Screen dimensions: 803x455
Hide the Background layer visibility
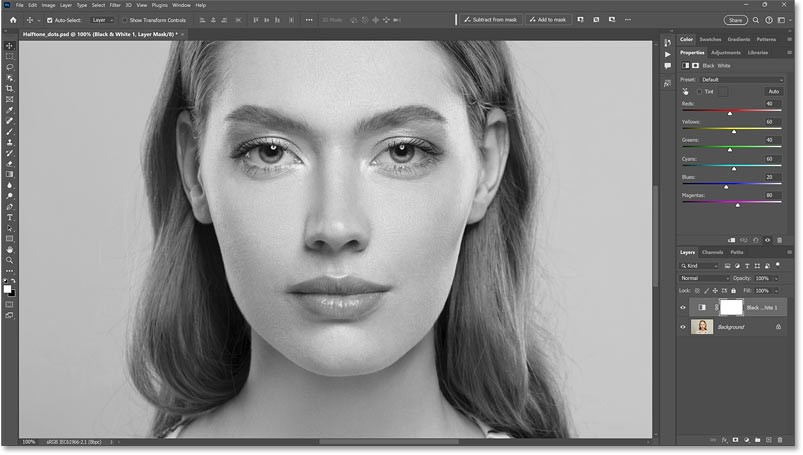(684, 327)
